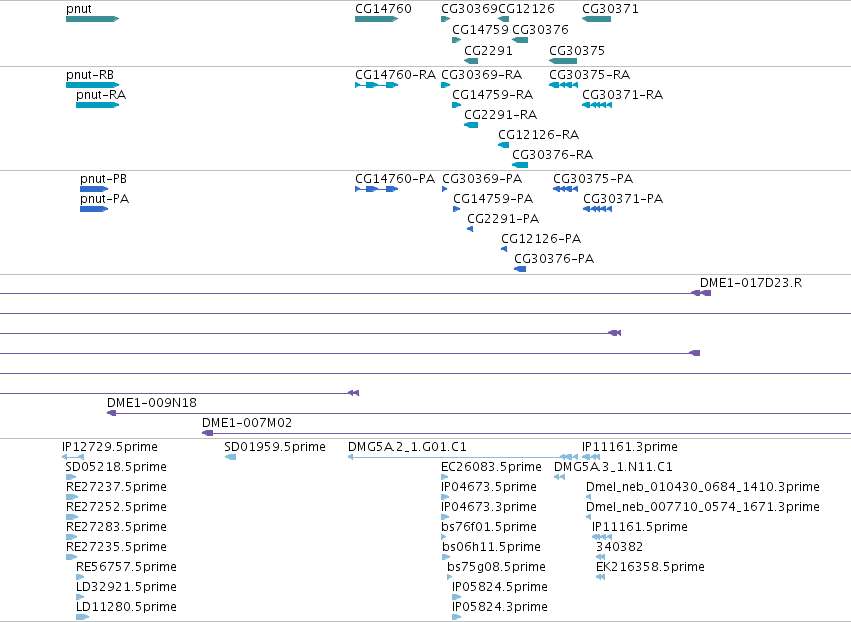Open the DMG5A2_1.G01.C1 label
The width and height of the screenshot is (851, 622).
[407, 447]
